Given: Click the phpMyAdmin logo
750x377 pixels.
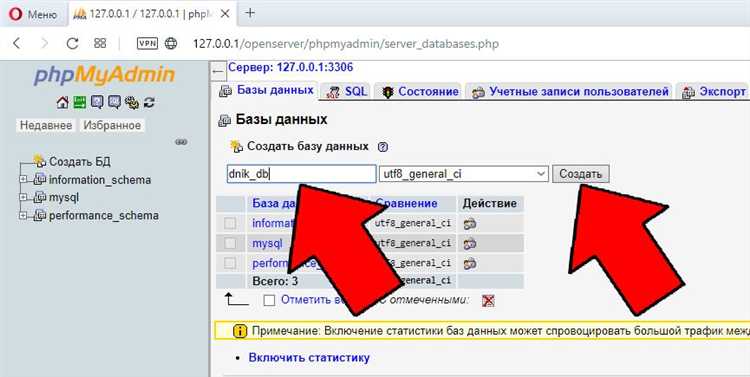Looking at the screenshot, I should (104, 75).
